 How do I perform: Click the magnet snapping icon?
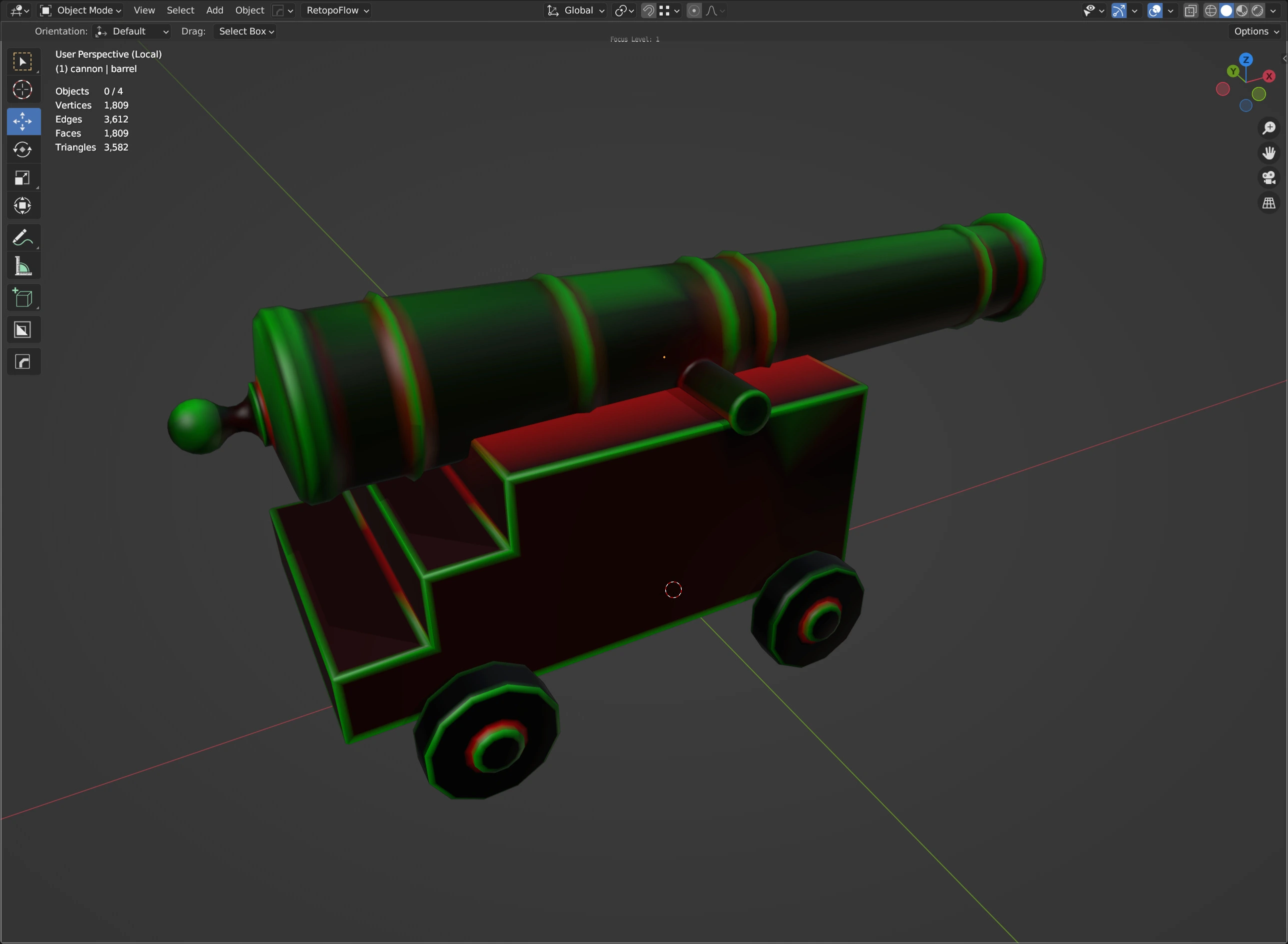click(649, 10)
